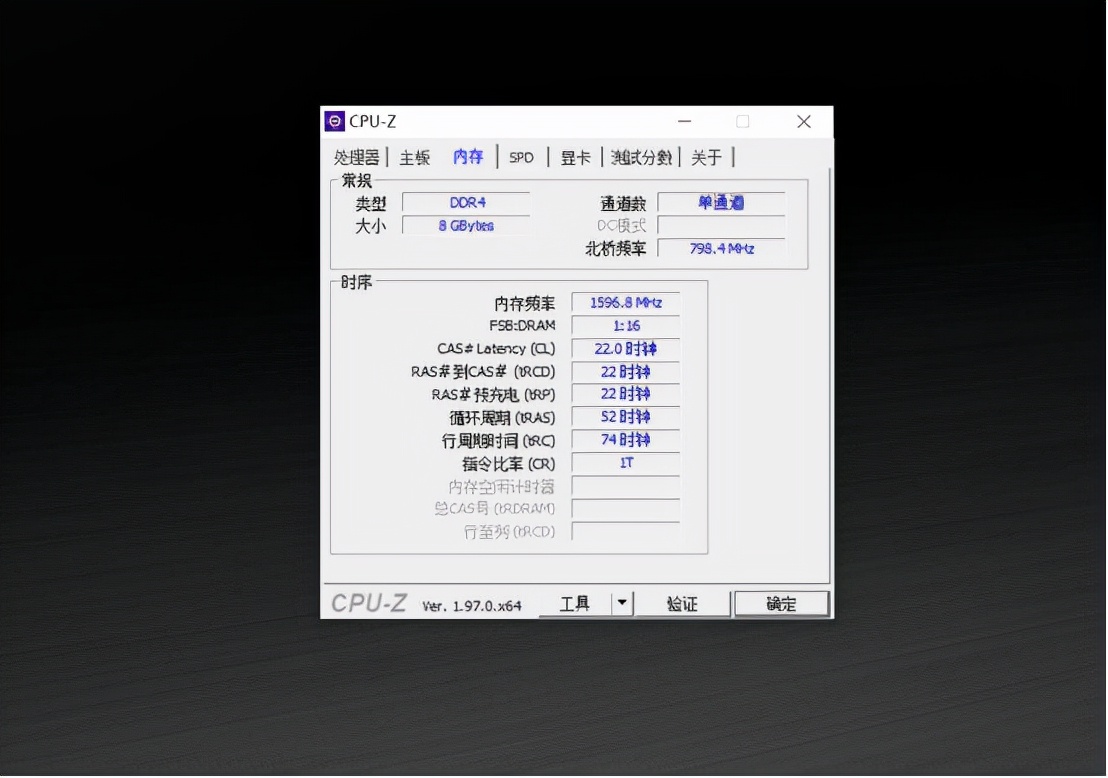Select the 8 GBytes size field
This screenshot has height=778, width=1108.
(465, 225)
